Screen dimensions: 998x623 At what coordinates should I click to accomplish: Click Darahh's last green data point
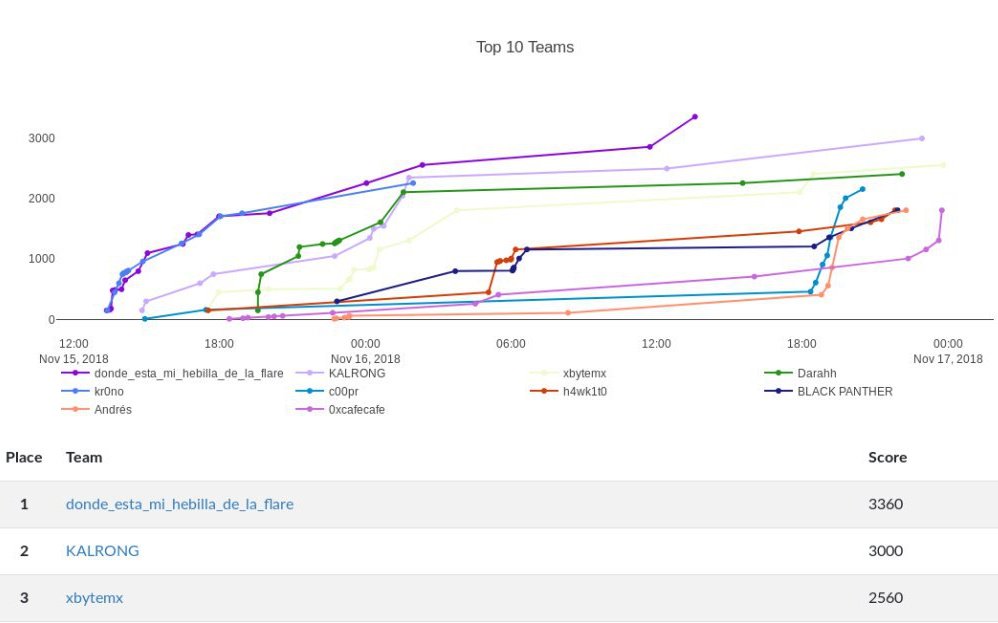pyautogui.click(x=901, y=174)
